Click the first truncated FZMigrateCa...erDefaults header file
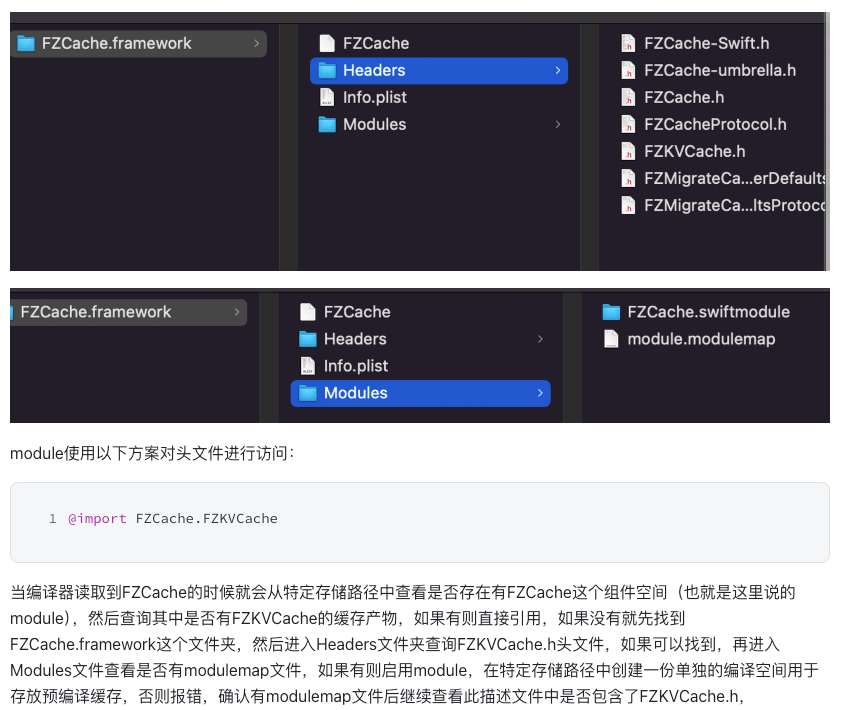This screenshot has height=710, width=862. tap(734, 178)
